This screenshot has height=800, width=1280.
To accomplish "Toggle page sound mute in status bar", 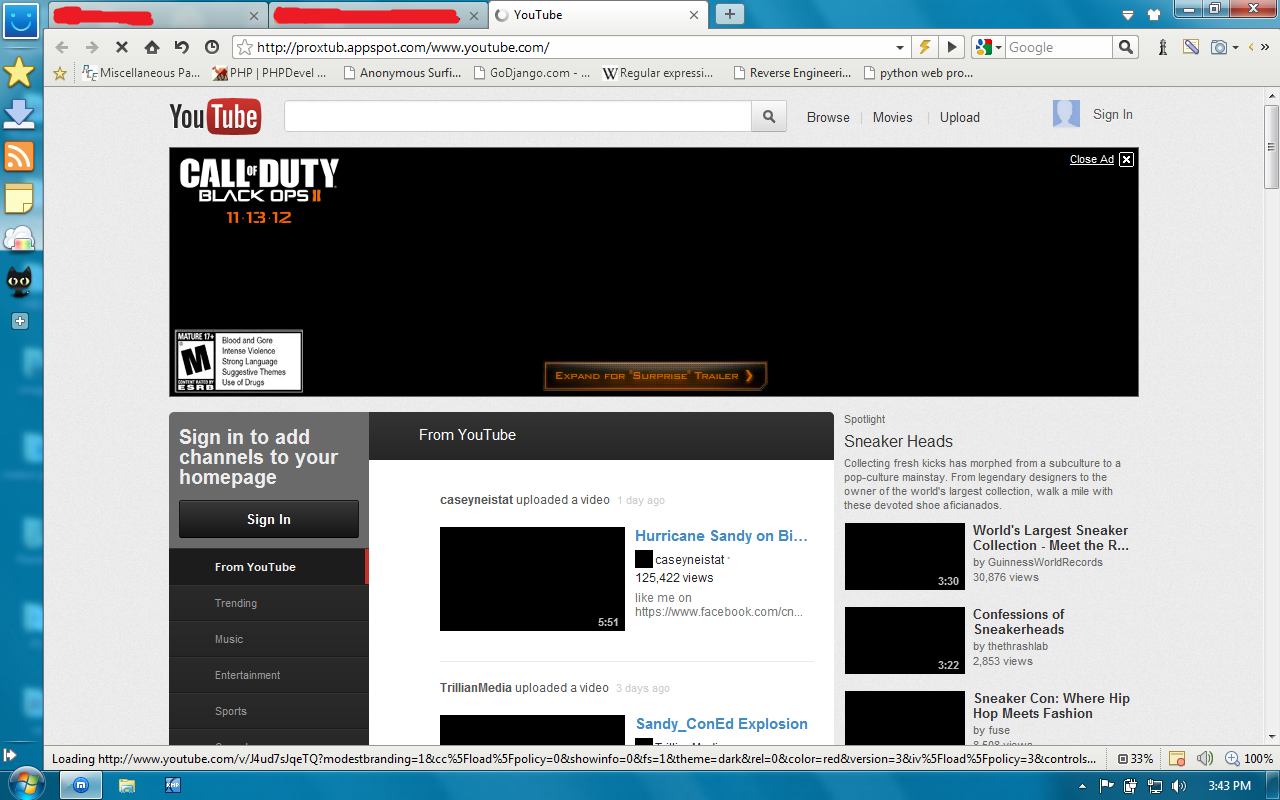I will [1205, 759].
